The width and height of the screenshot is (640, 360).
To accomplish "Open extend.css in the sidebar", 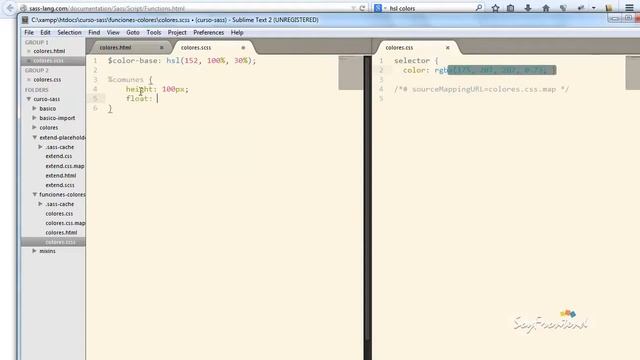I will pyautogui.click(x=59, y=156).
